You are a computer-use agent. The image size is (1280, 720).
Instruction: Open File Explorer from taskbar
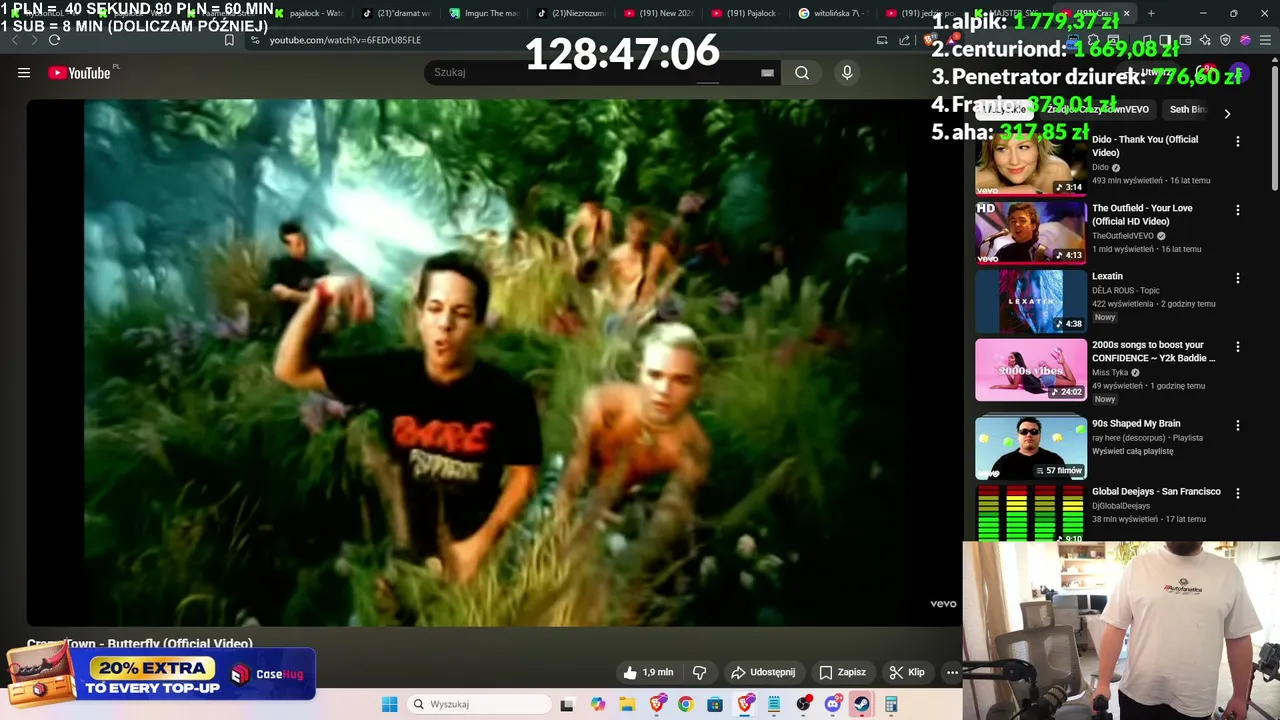(x=627, y=704)
